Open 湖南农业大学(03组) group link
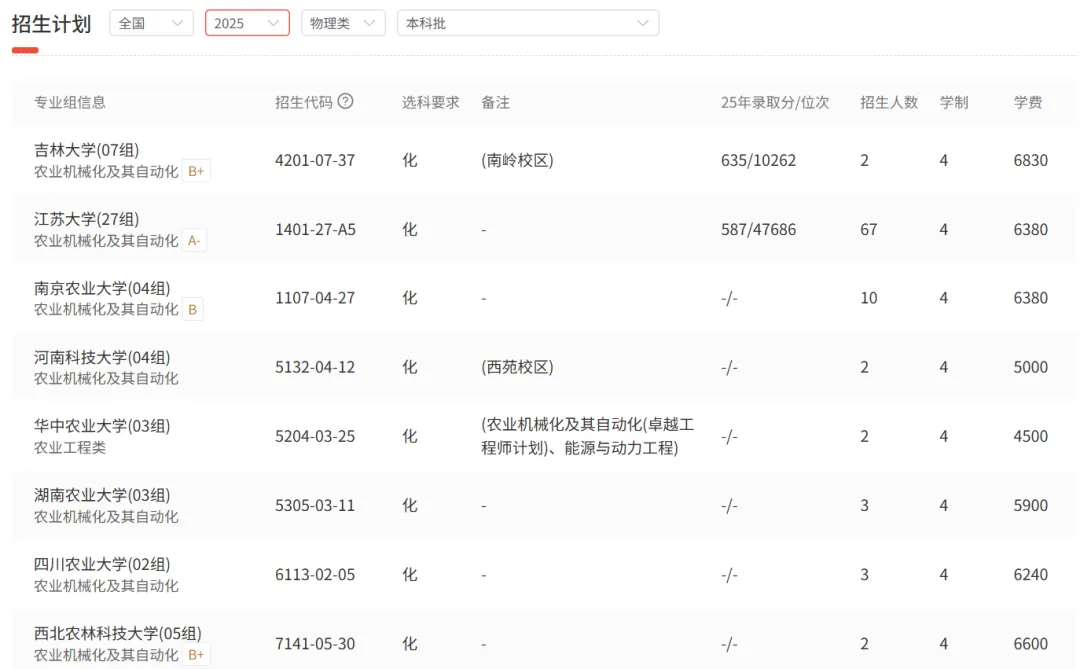 pyautogui.click(x=102, y=495)
